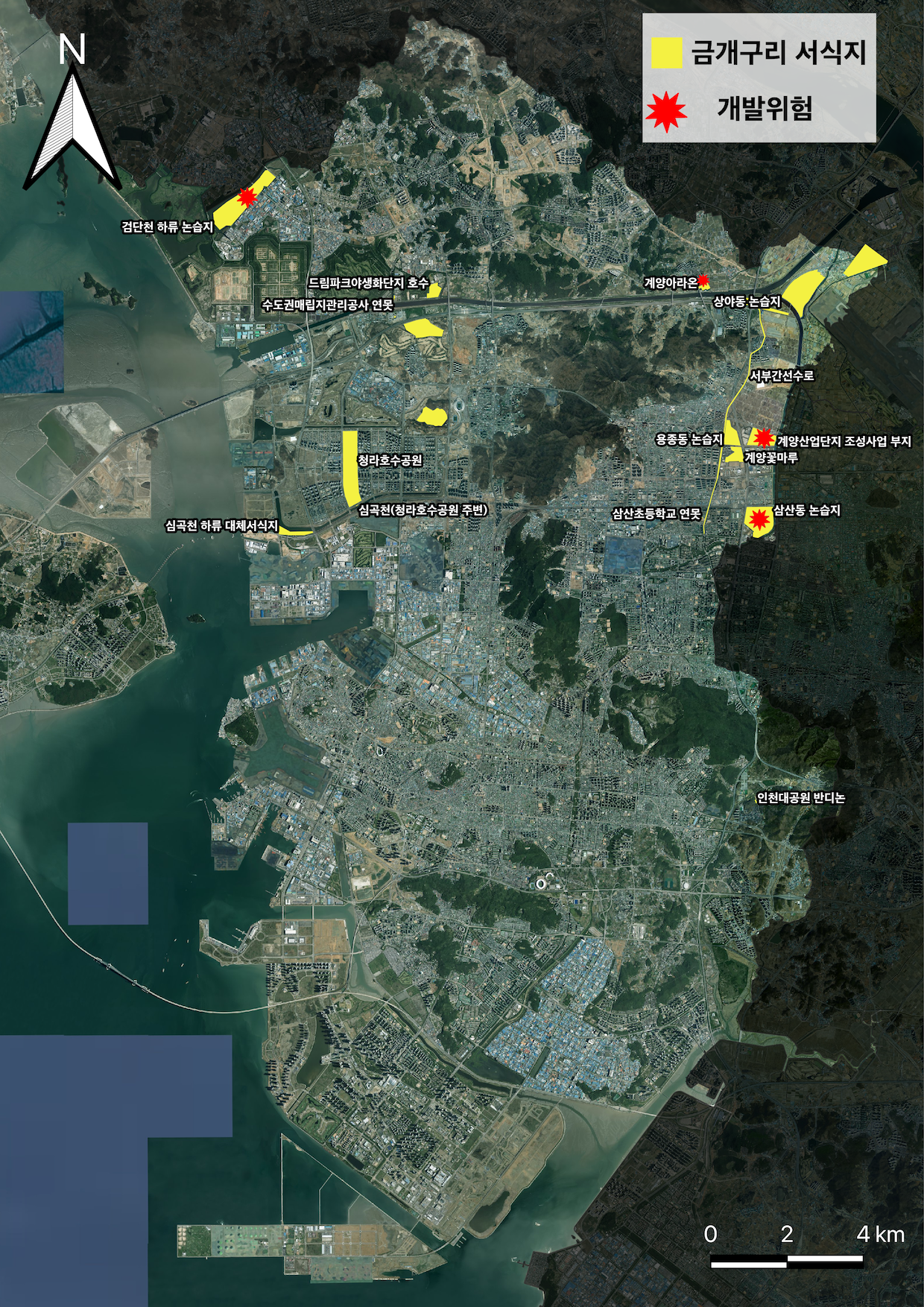Select the 심곡천(청라호수공원 주변) label
The width and height of the screenshot is (924, 1307).
click(x=423, y=510)
